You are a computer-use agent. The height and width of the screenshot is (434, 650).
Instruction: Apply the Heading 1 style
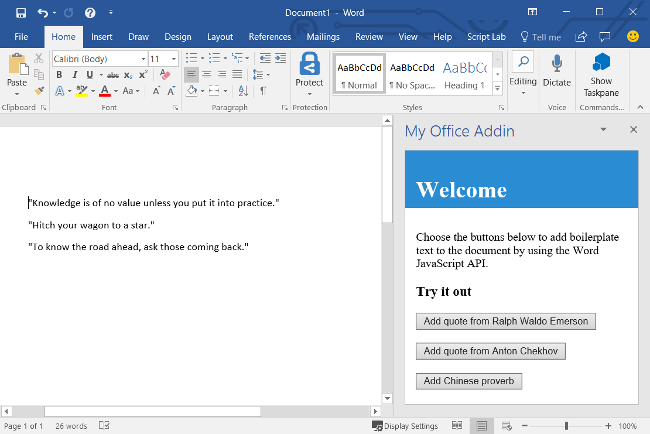point(464,74)
